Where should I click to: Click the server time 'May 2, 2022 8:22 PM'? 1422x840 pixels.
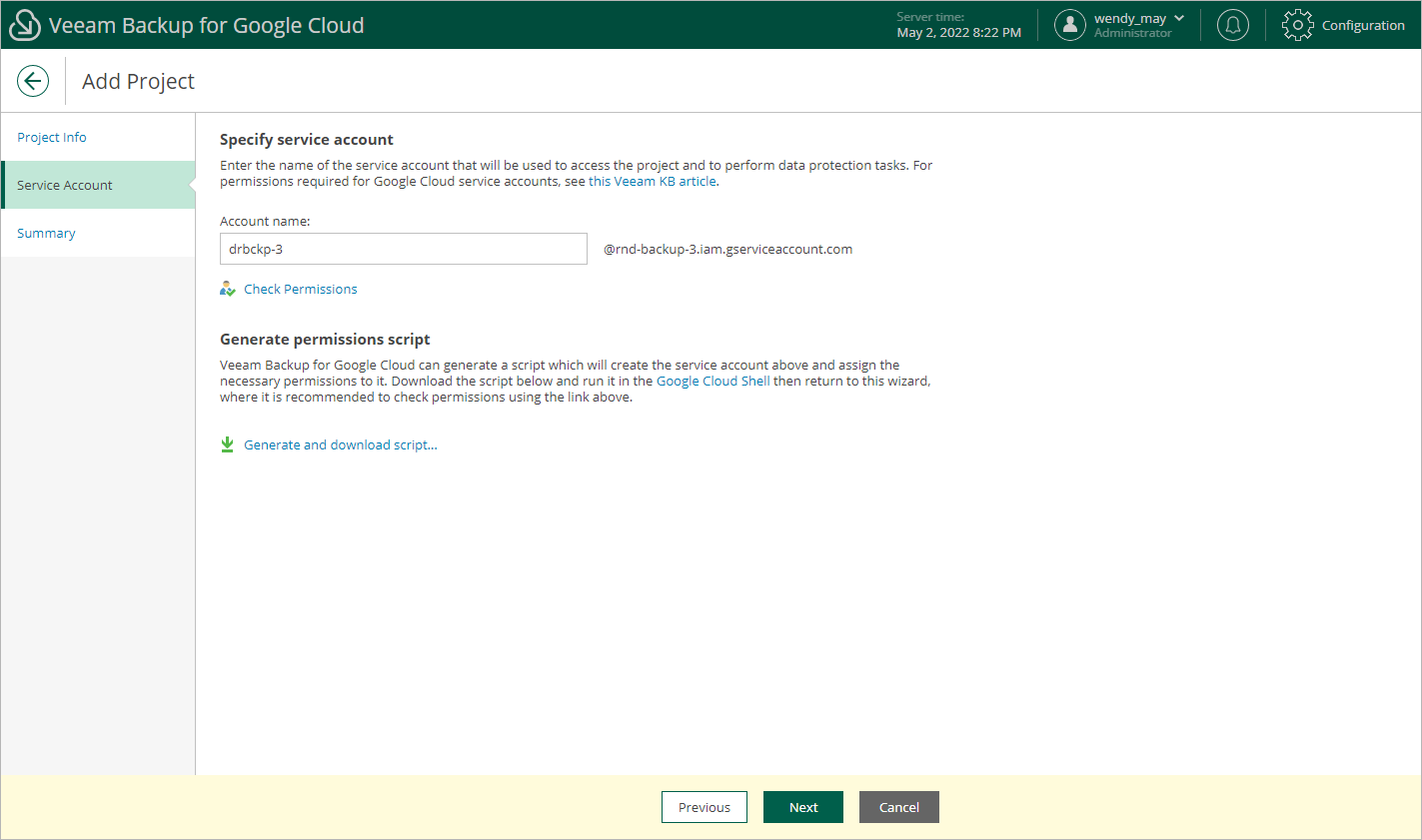point(959,32)
